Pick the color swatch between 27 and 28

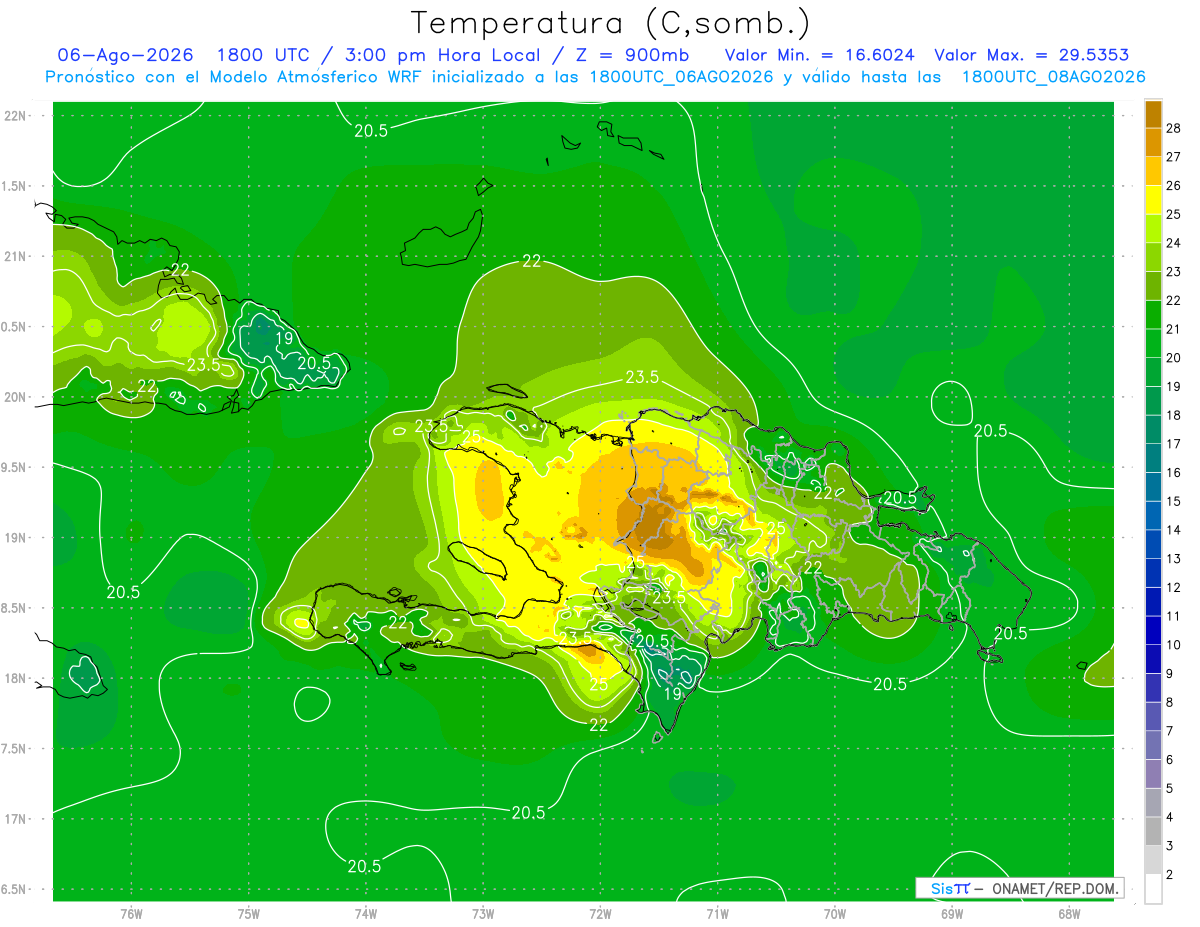tap(1153, 142)
